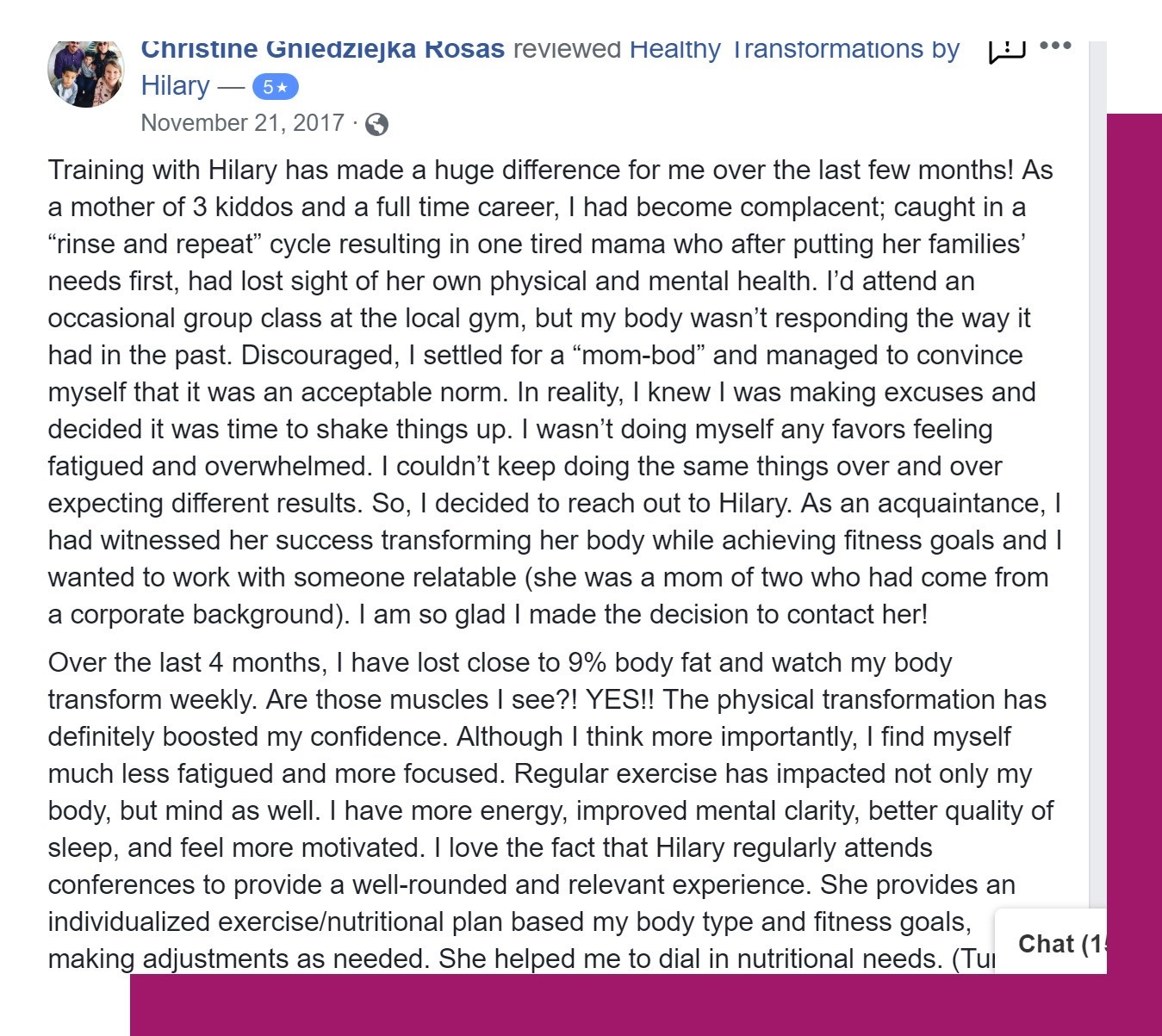Image resolution: width=1162 pixels, height=1036 pixels.
Task: Open the post options three-dot menu
Action: pyautogui.click(x=1055, y=46)
